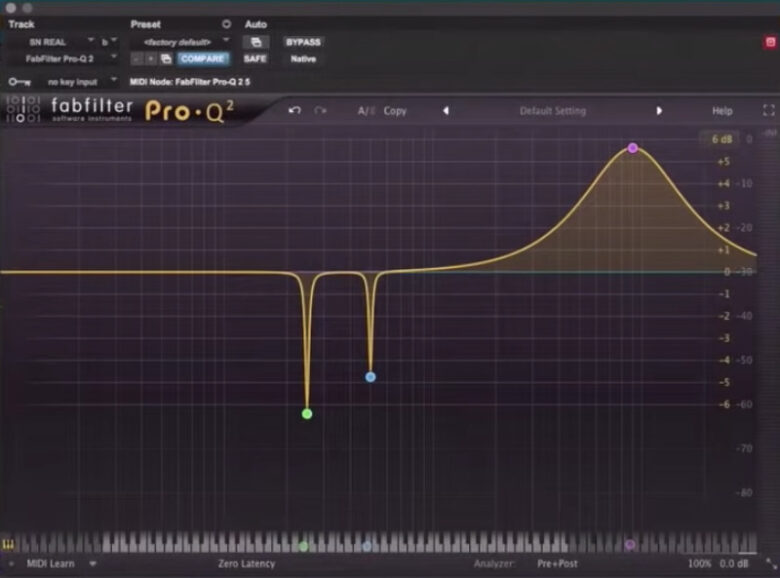The width and height of the screenshot is (780, 578).
Task: Click the preset circular librarian icon
Action: click(226, 24)
